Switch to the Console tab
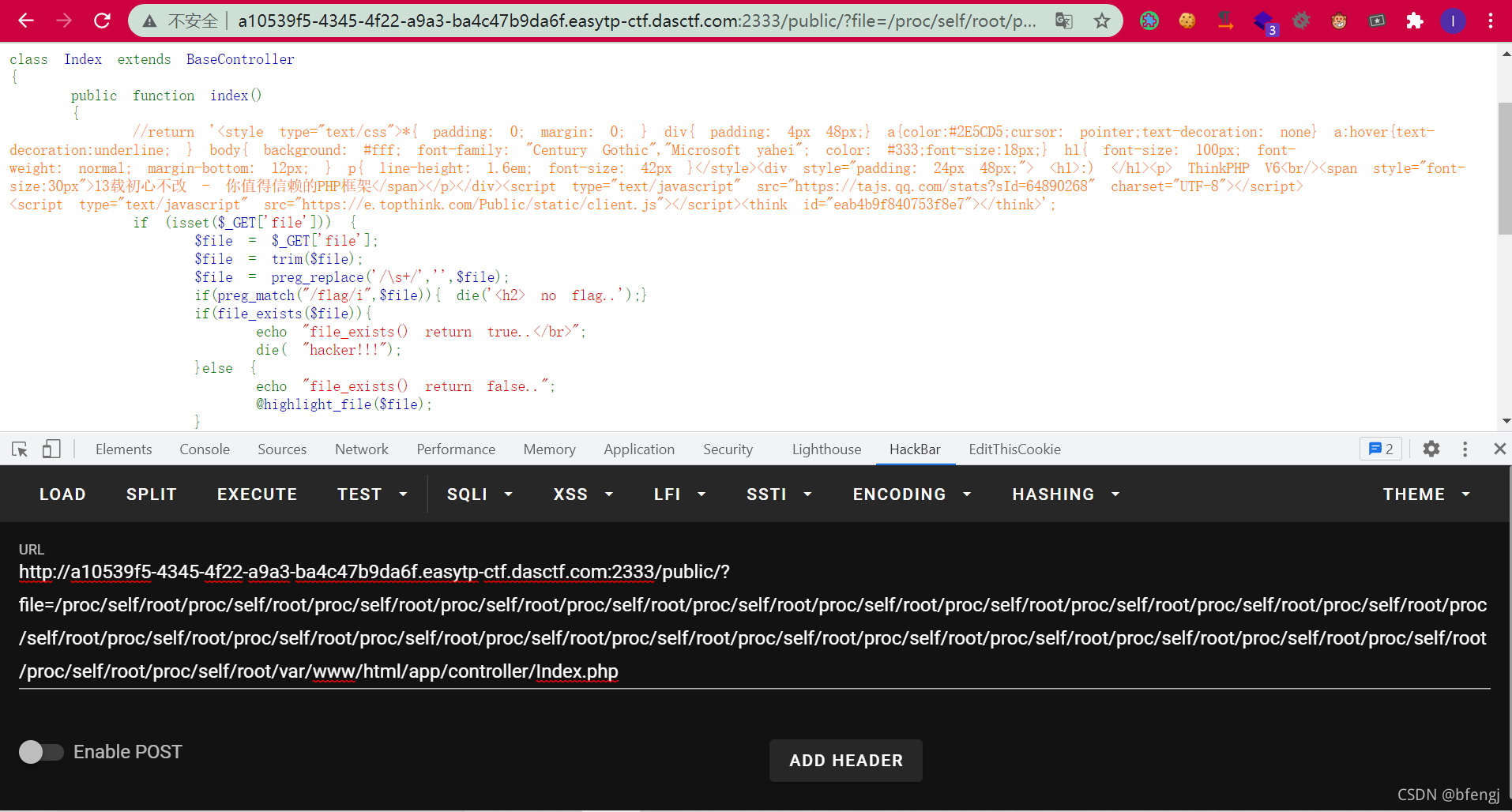Viewport: 1512px width, 812px height. (205, 449)
